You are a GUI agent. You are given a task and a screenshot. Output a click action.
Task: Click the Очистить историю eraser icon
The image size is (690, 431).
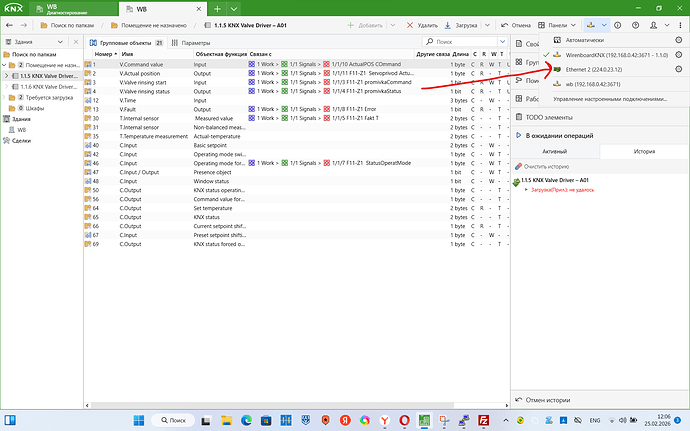pyautogui.click(x=518, y=166)
